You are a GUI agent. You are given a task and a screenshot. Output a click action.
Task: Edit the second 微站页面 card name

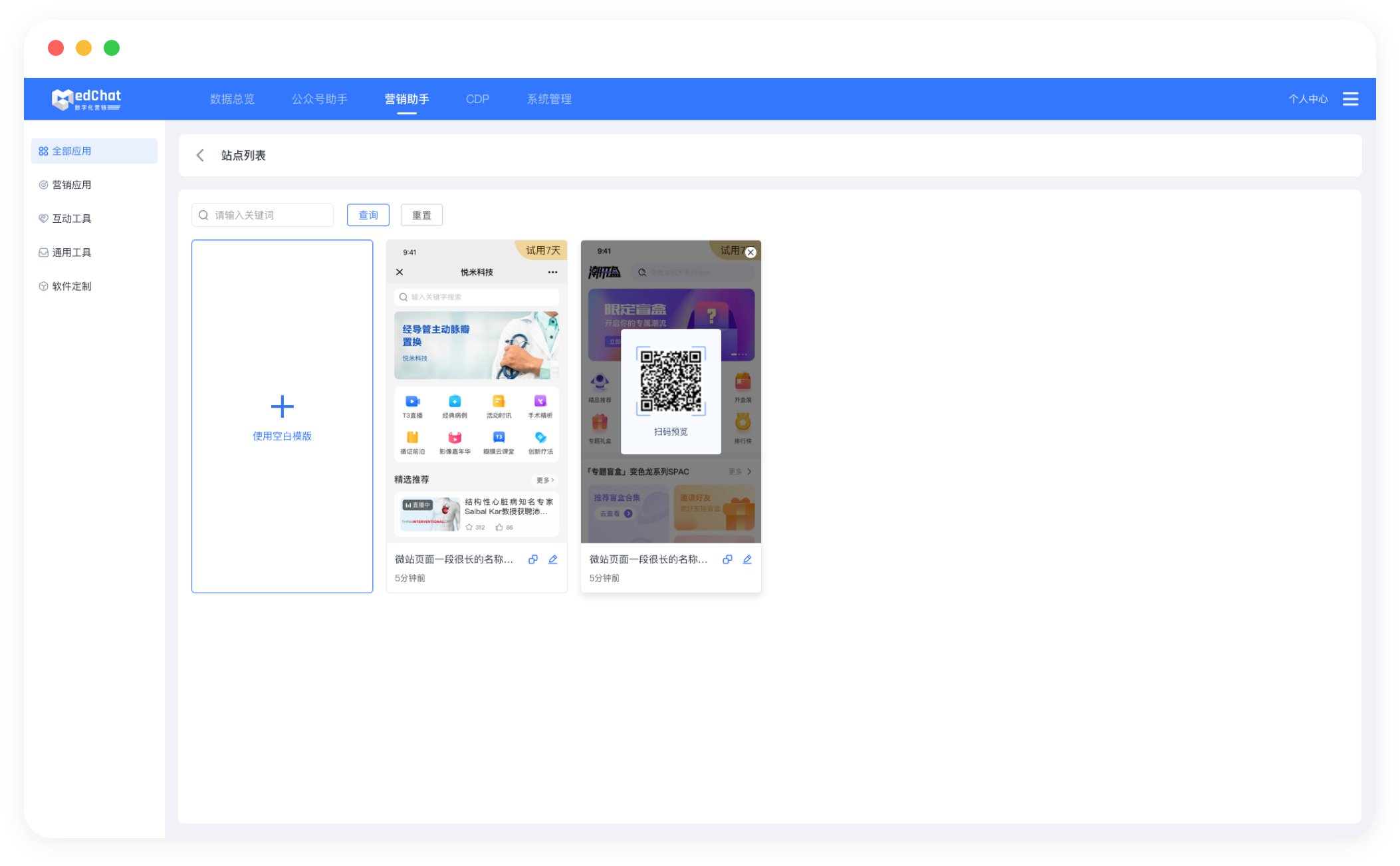747,559
